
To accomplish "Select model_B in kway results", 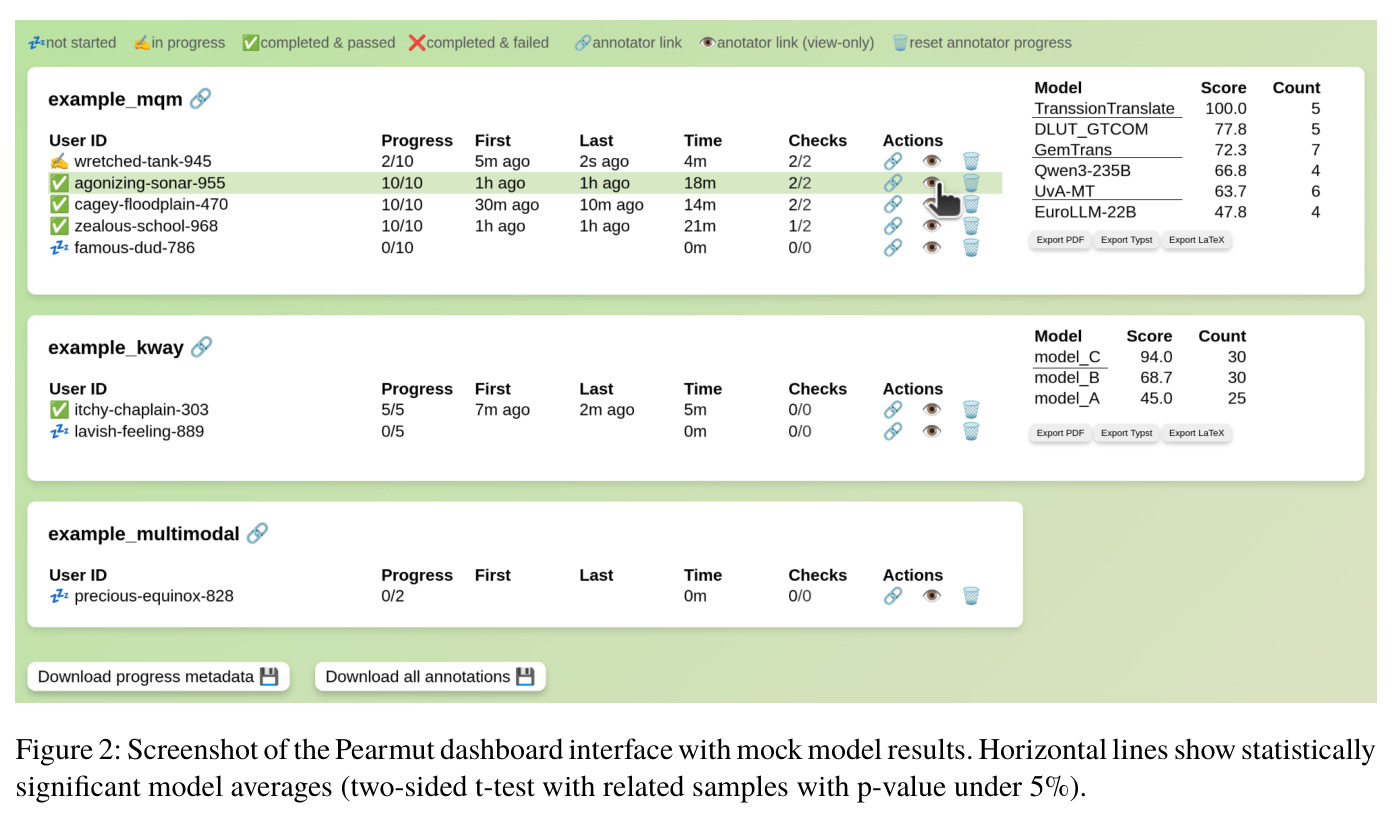I will [1067, 378].
